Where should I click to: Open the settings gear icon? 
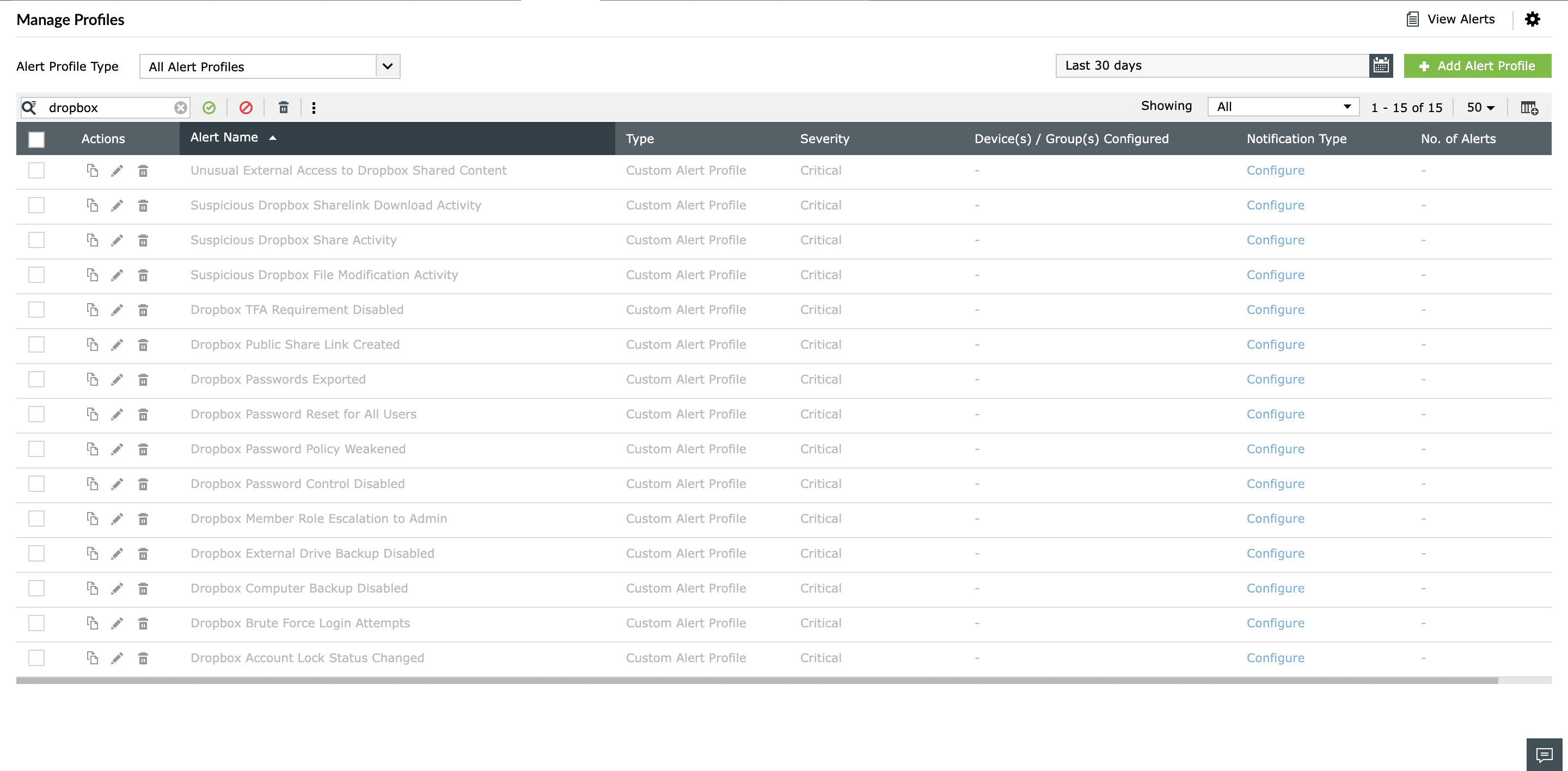click(1532, 20)
